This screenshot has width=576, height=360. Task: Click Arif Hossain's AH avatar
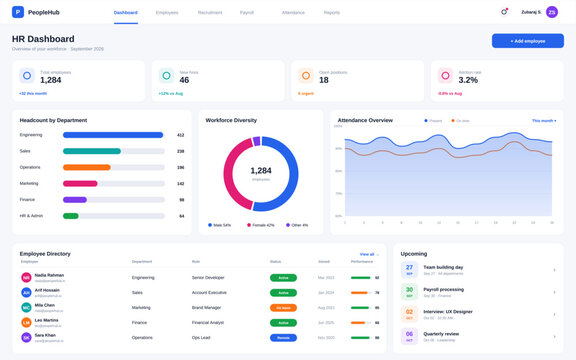pos(26,293)
